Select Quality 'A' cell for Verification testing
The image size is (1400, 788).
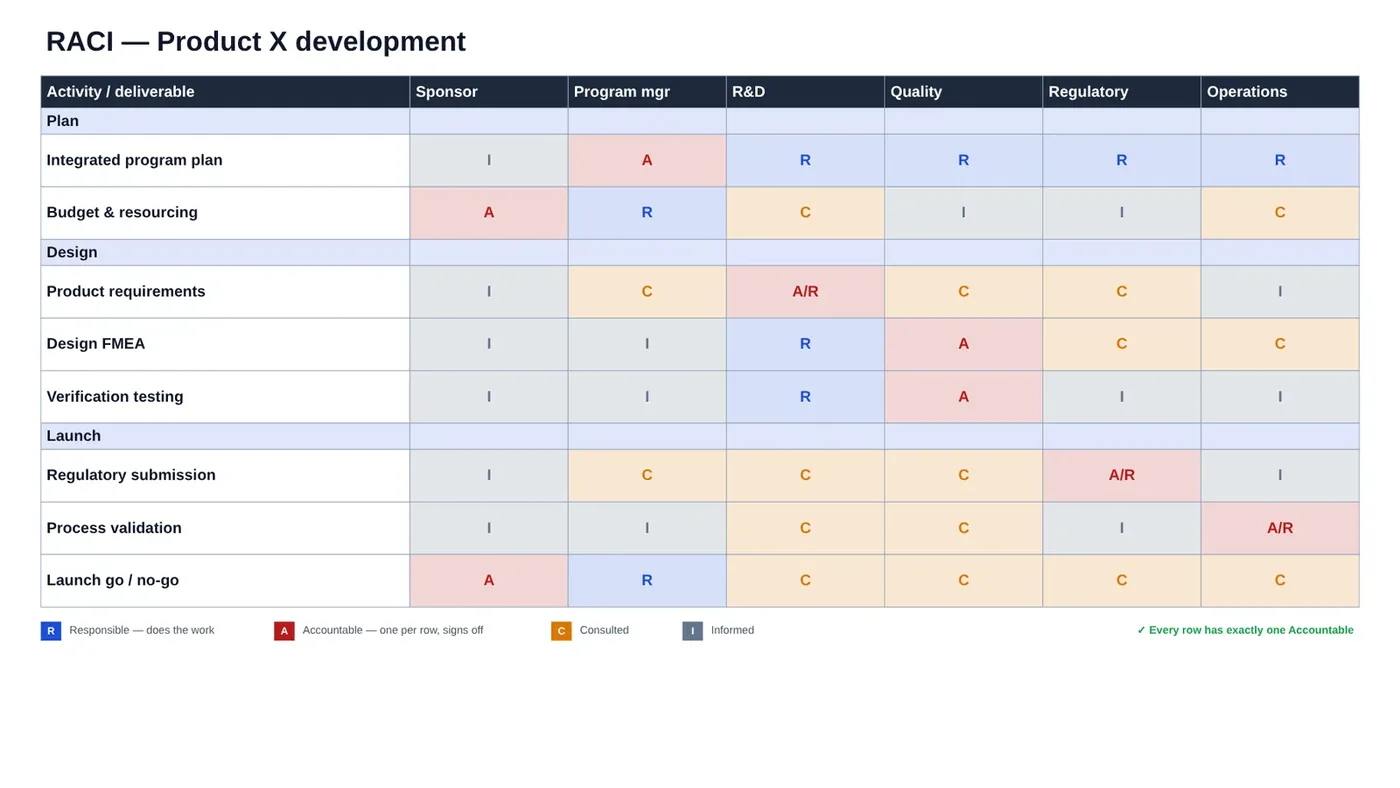(963, 397)
